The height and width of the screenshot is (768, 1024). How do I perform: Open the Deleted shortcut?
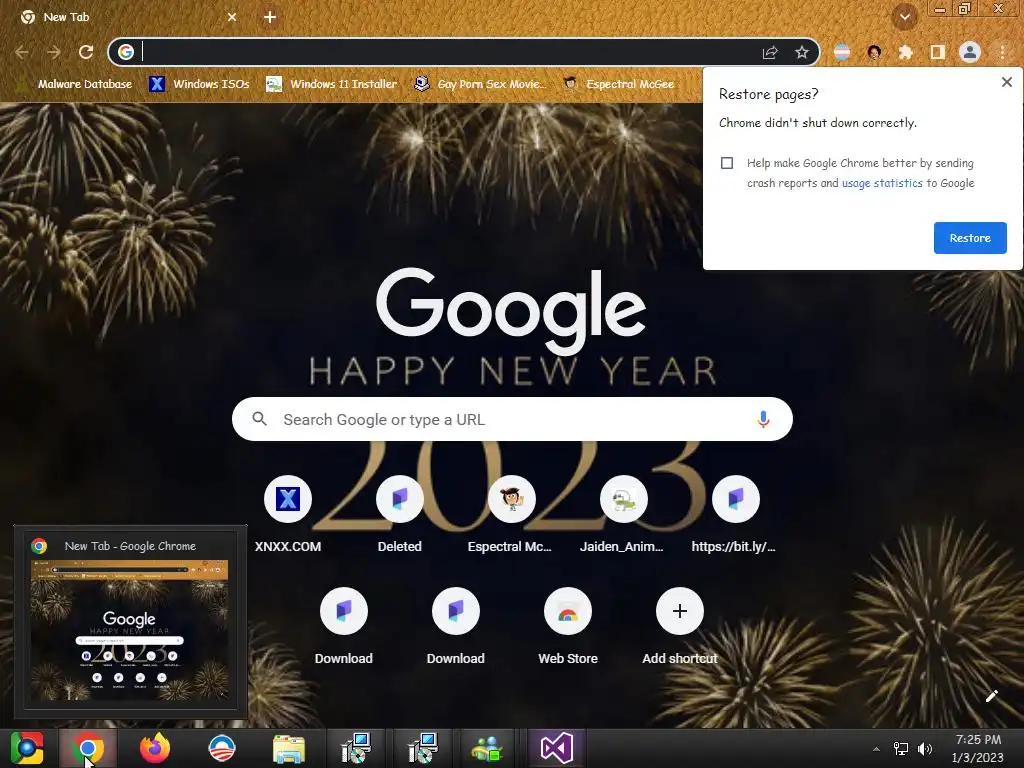400,514
